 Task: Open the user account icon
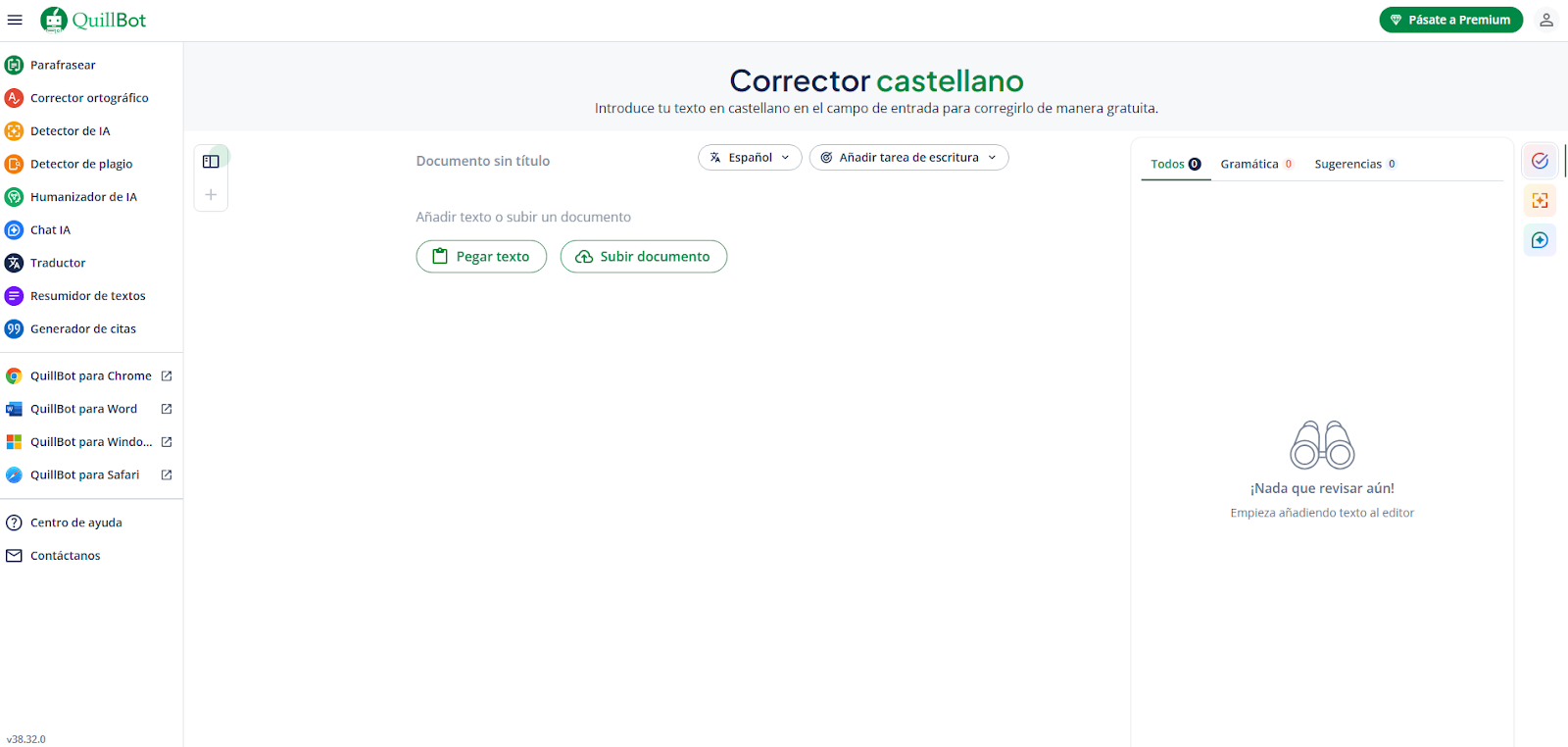(1546, 20)
